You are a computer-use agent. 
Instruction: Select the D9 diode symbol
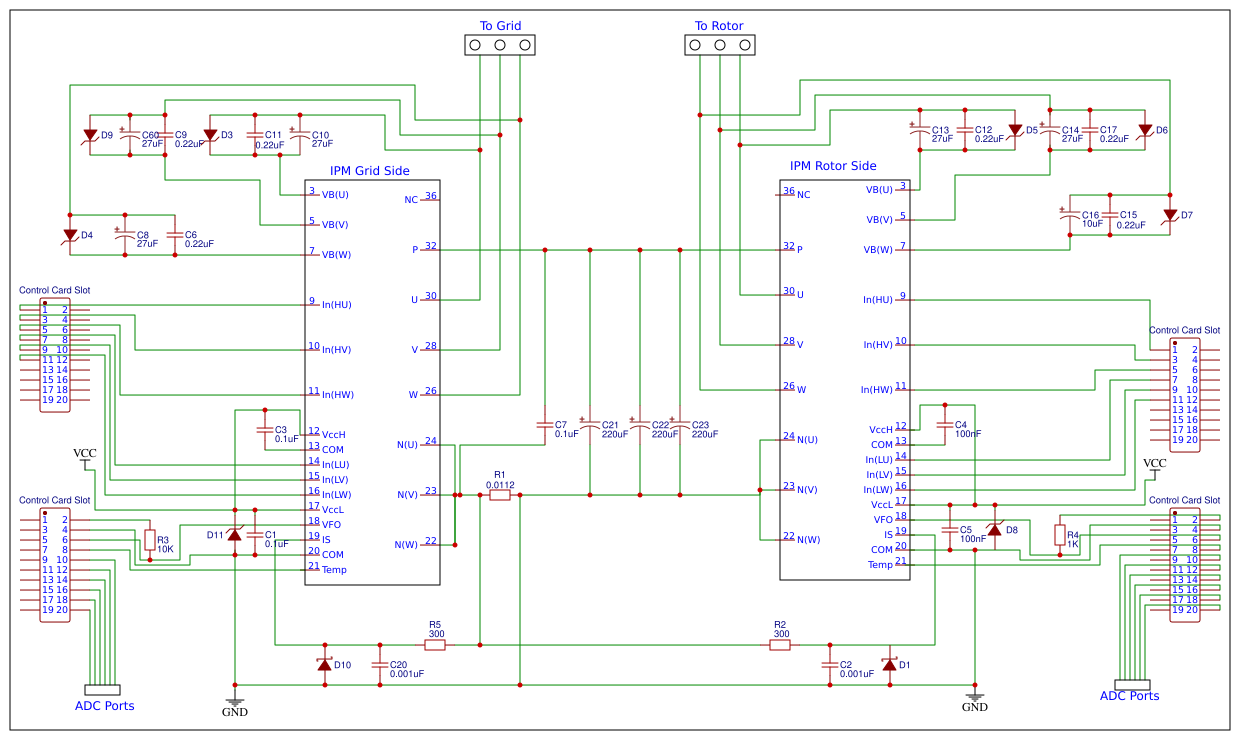tap(88, 135)
